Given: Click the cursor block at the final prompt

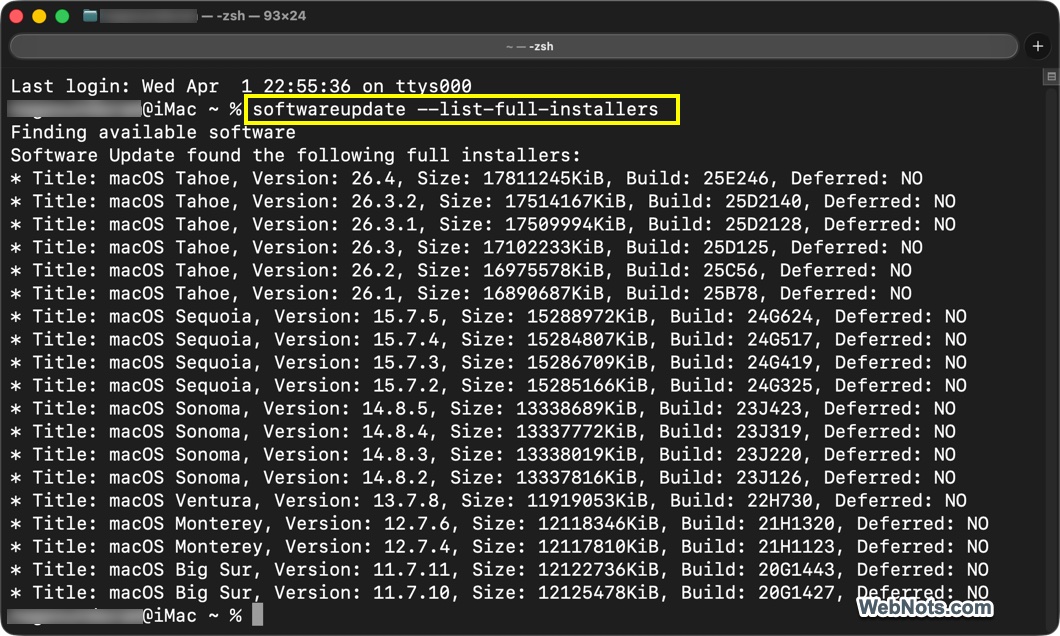Looking at the screenshot, I should point(258,614).
